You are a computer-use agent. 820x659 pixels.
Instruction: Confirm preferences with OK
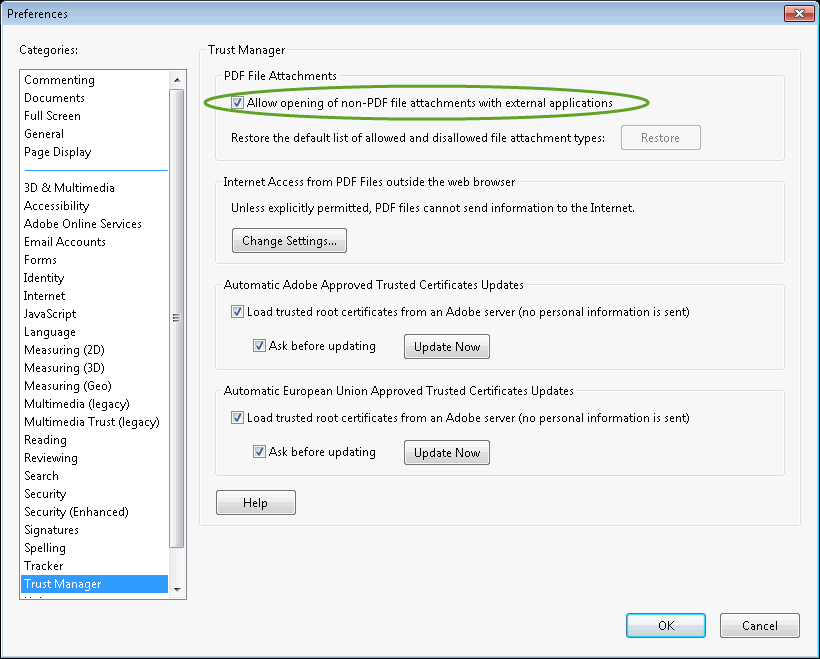pos(665,625)
